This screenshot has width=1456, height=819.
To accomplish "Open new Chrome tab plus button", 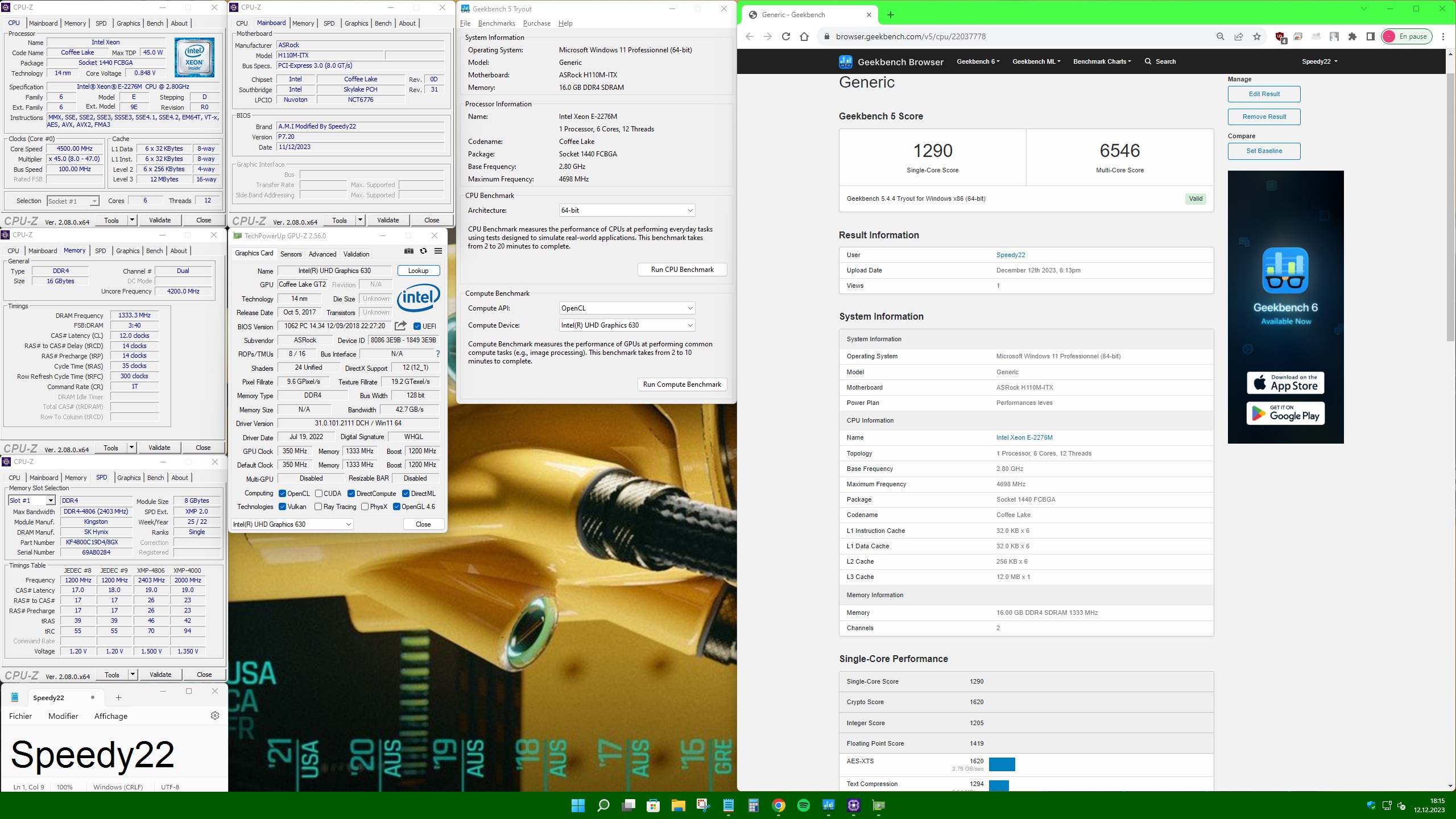I will coord(891,15).
